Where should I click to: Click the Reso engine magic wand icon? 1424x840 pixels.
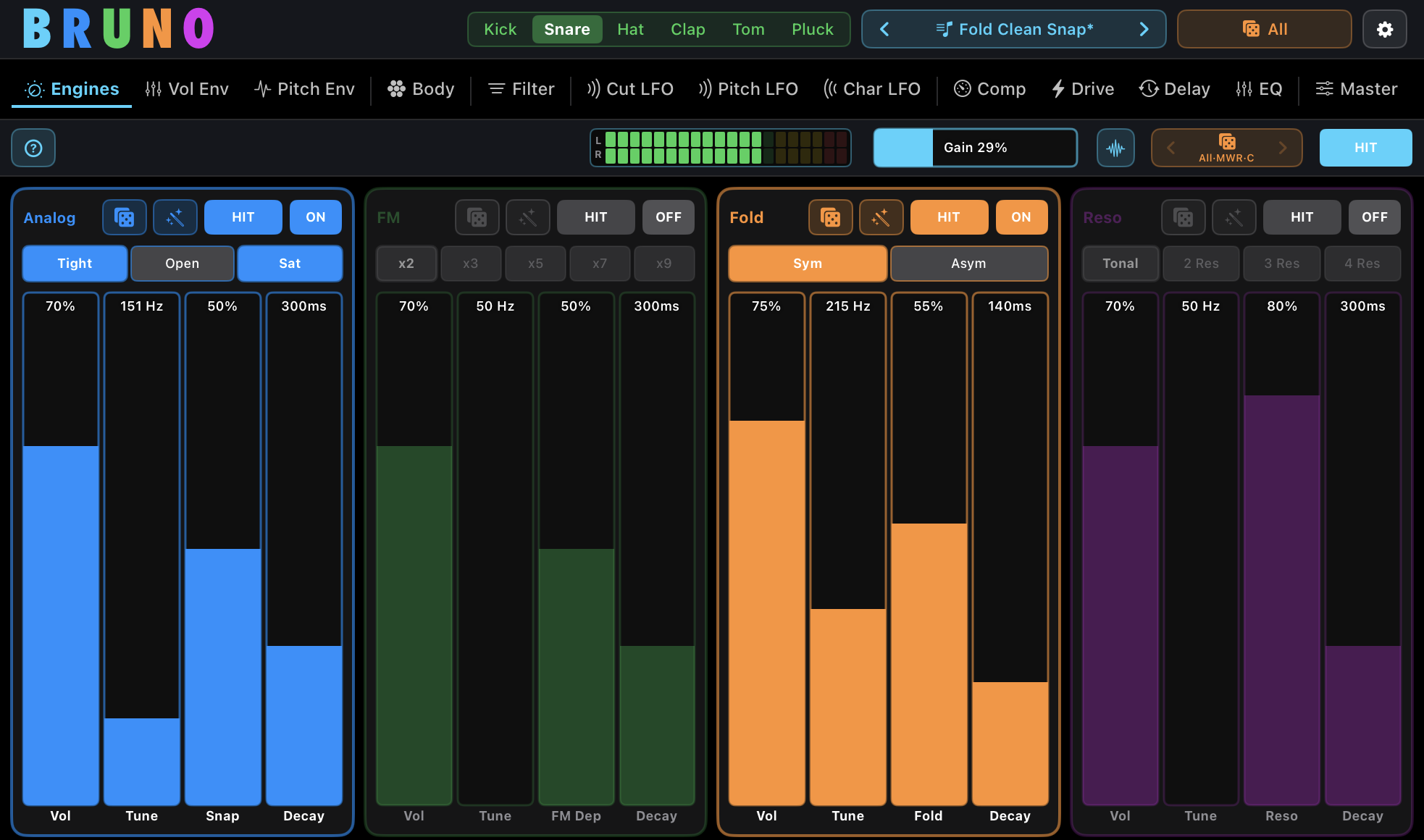click(x=1234, y=217)
